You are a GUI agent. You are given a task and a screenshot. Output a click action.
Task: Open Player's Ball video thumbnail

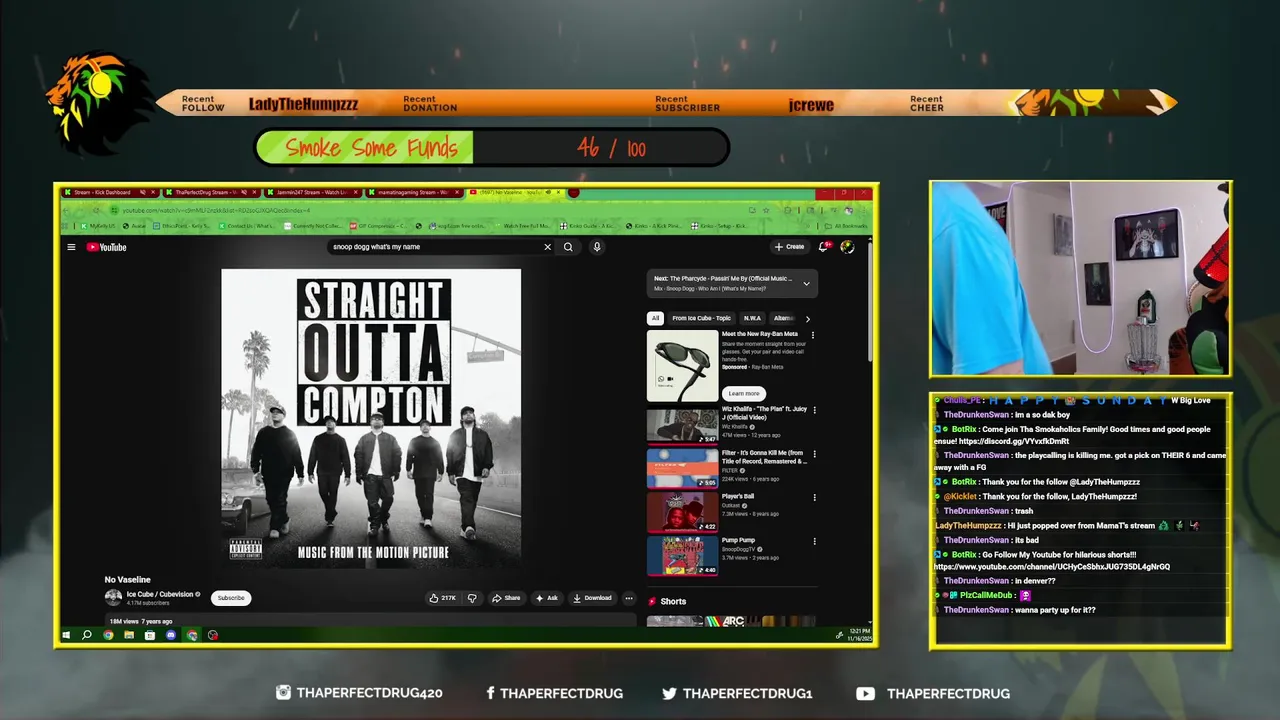[682, 512]
